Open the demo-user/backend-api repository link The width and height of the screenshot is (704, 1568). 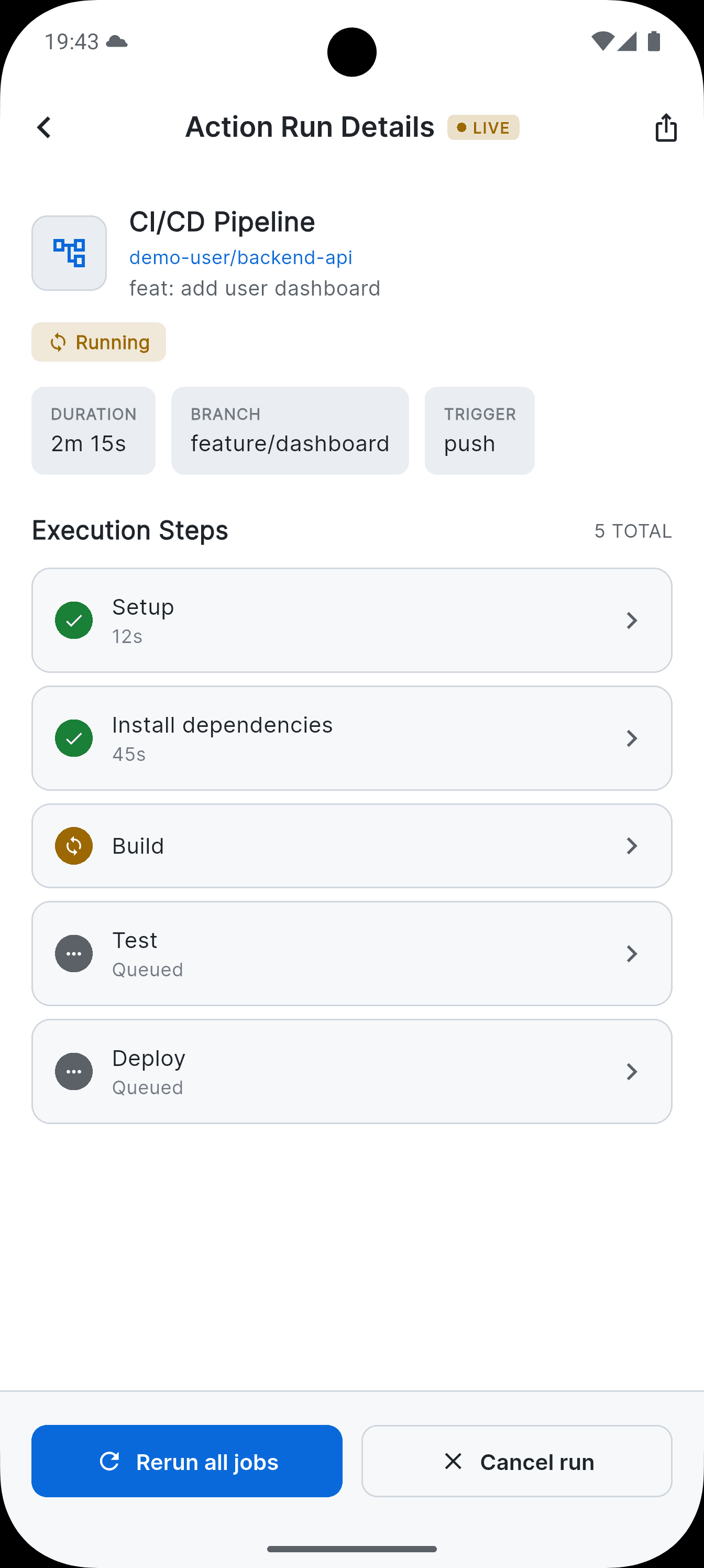pos(241,257)
